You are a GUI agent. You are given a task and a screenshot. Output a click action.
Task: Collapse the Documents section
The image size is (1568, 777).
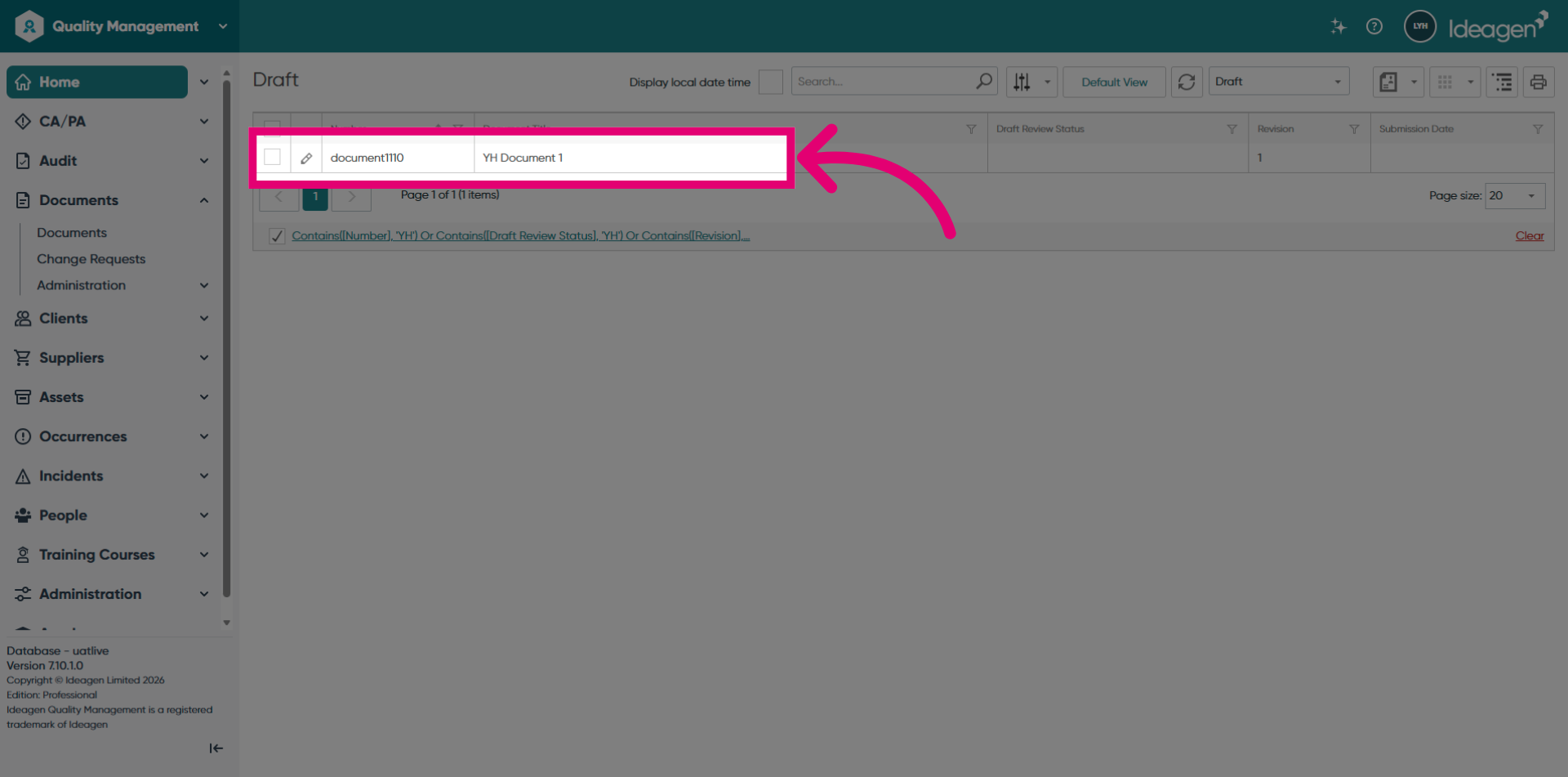[x=204, y=200]
